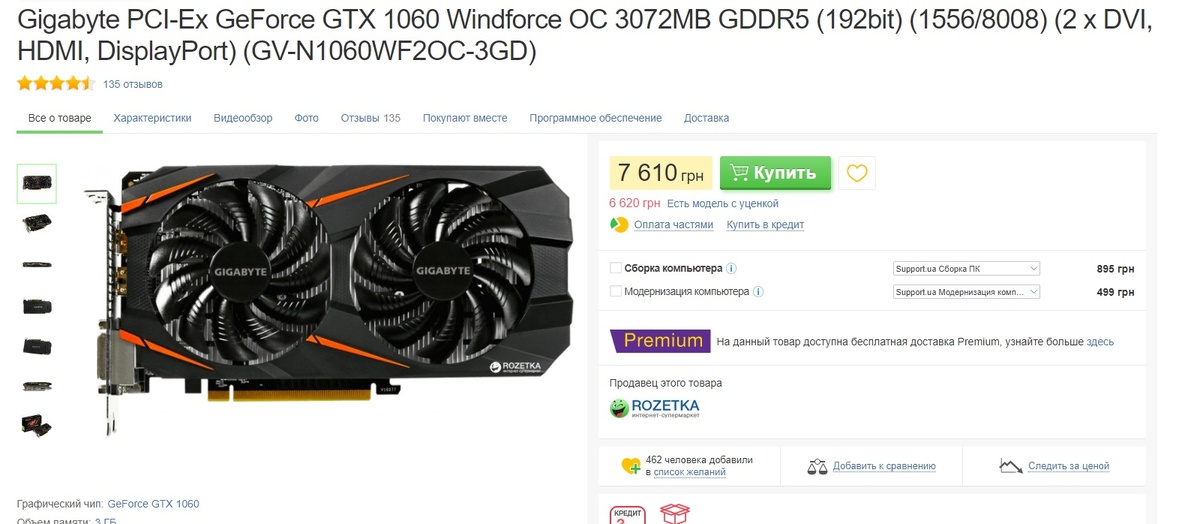Open the Оплата частями link
This screenshot has width=1200, height=524.
(x=673, y=225)
